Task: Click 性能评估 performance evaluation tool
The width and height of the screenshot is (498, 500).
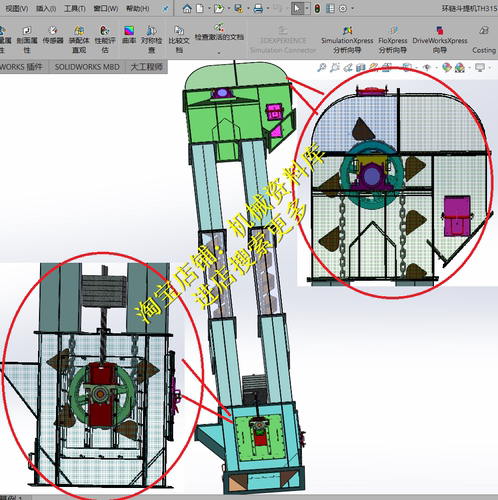Action: click(x=105, y=39)
